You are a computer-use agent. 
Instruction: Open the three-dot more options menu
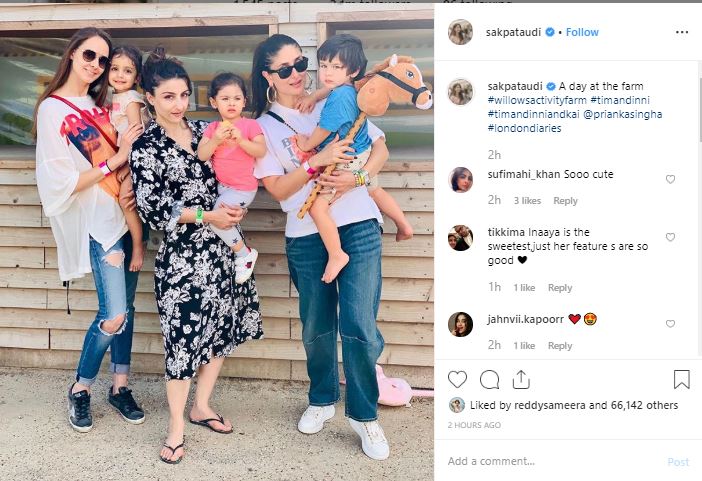[682, 32]
